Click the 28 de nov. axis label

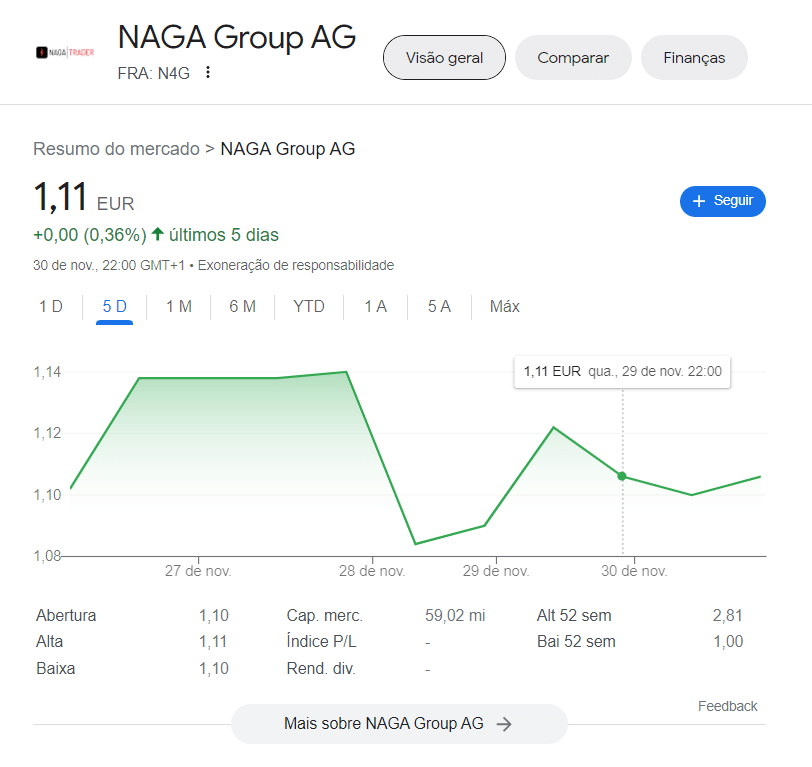click(x=372, y=571)
